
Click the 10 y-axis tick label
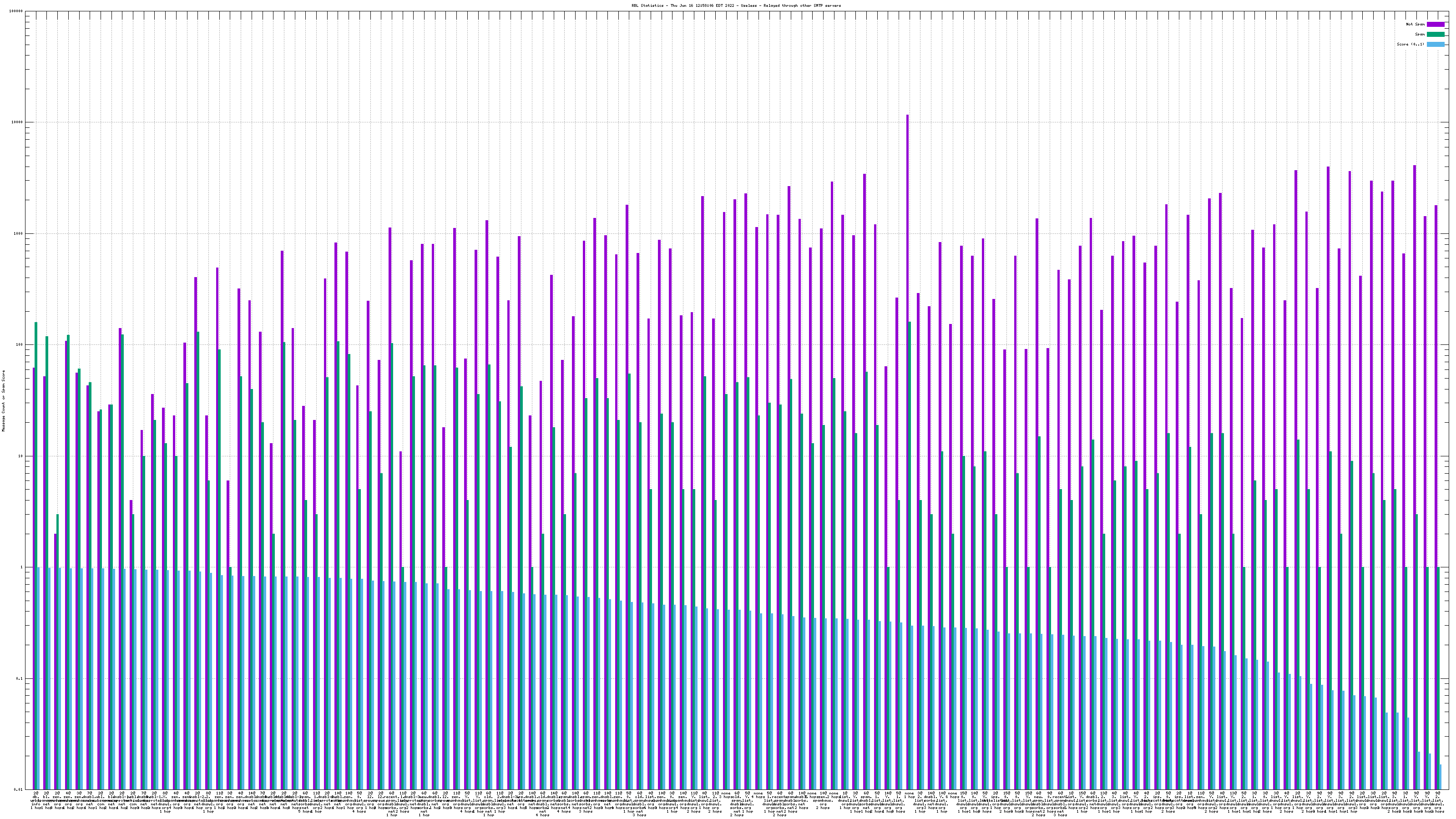[x=21, y=456]
